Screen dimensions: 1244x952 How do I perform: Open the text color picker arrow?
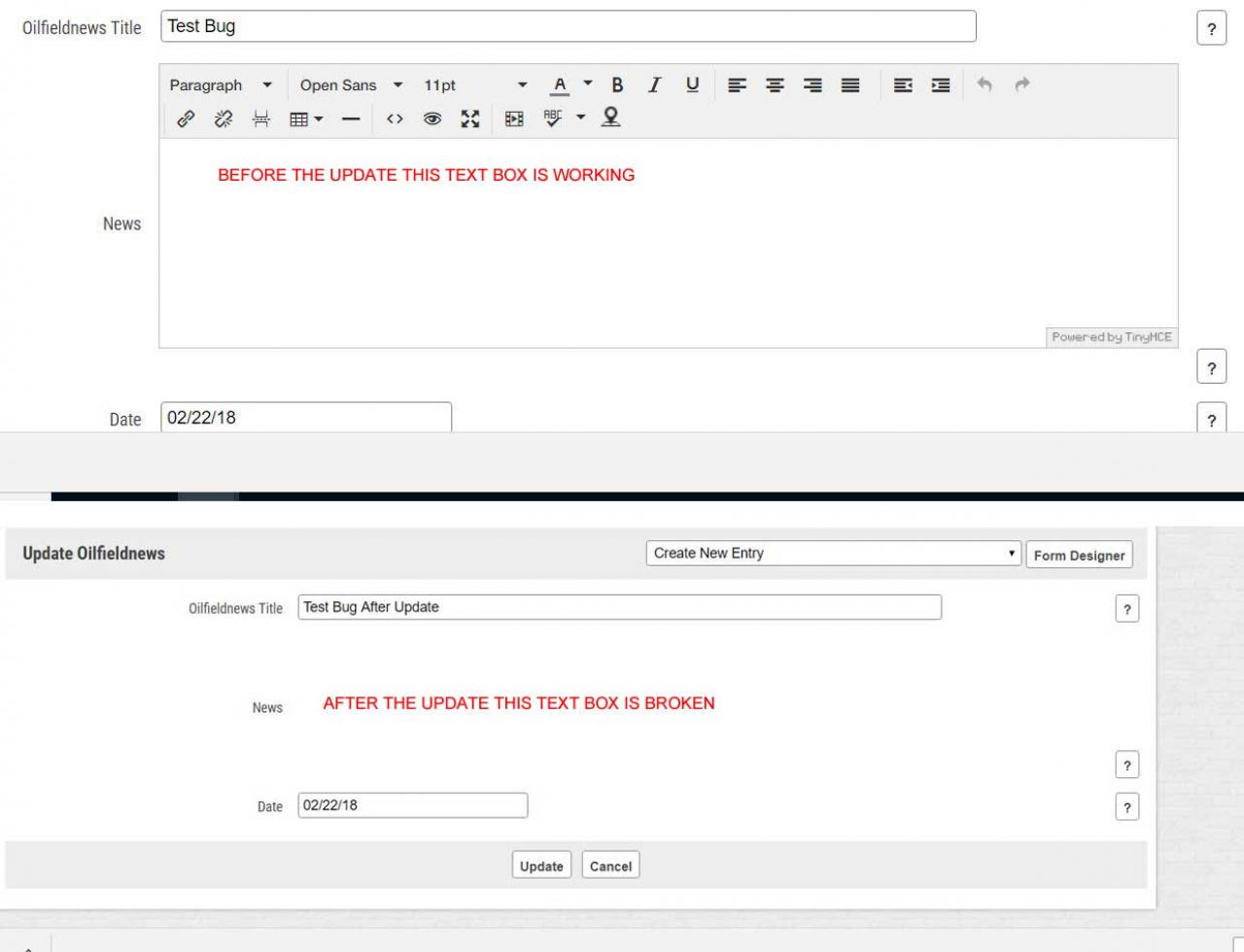588,85
